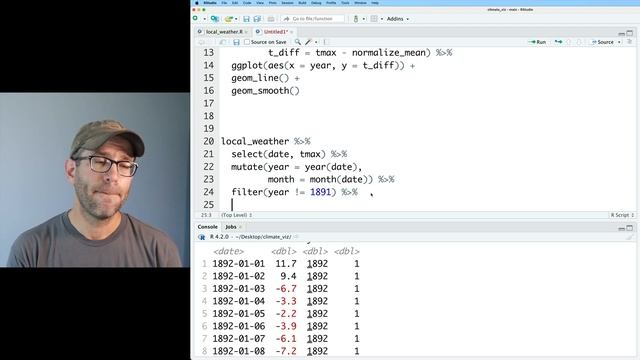The height and width of the screenshot is (360, 640).
Task: Expand the recent files dropdown arrow
Action: coord(236,19)
